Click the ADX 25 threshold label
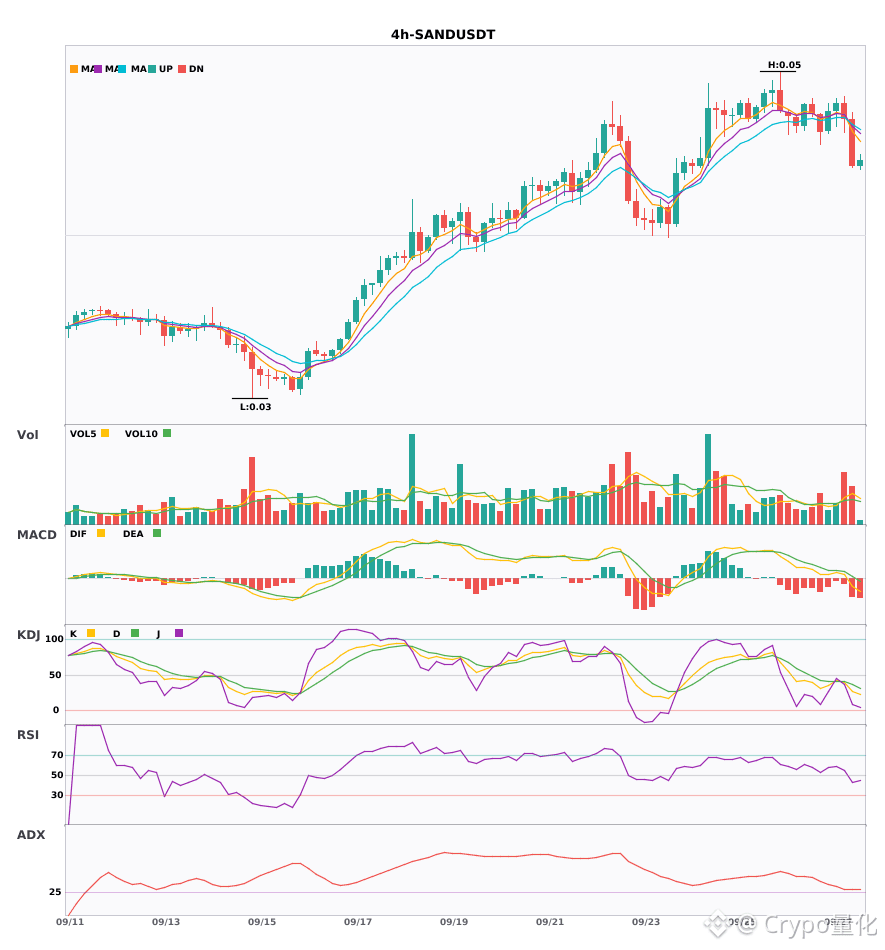This screenshot has height=950, width=885. [x=55, y=892]
